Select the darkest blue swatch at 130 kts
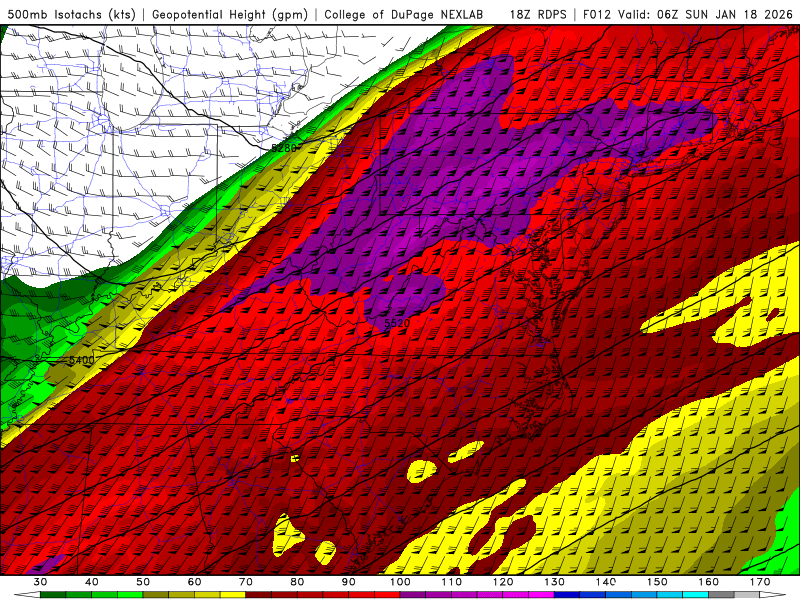 (x=567, y=595)
